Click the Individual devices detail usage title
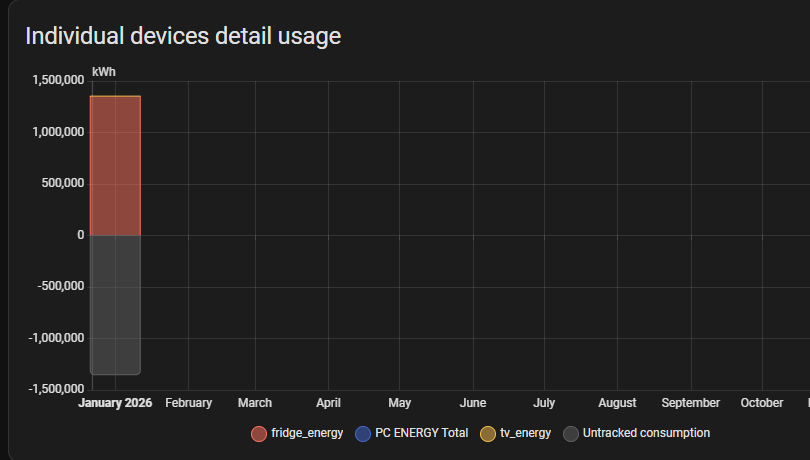This screenshot has height=460, width=810. point(183,36)
